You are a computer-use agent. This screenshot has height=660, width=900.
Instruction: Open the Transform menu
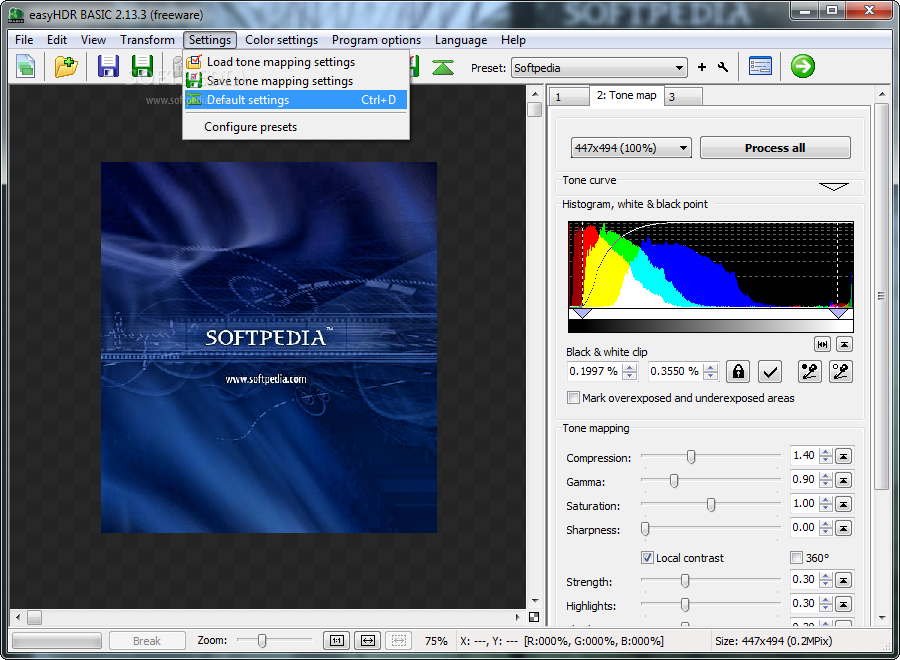[147, 40]
